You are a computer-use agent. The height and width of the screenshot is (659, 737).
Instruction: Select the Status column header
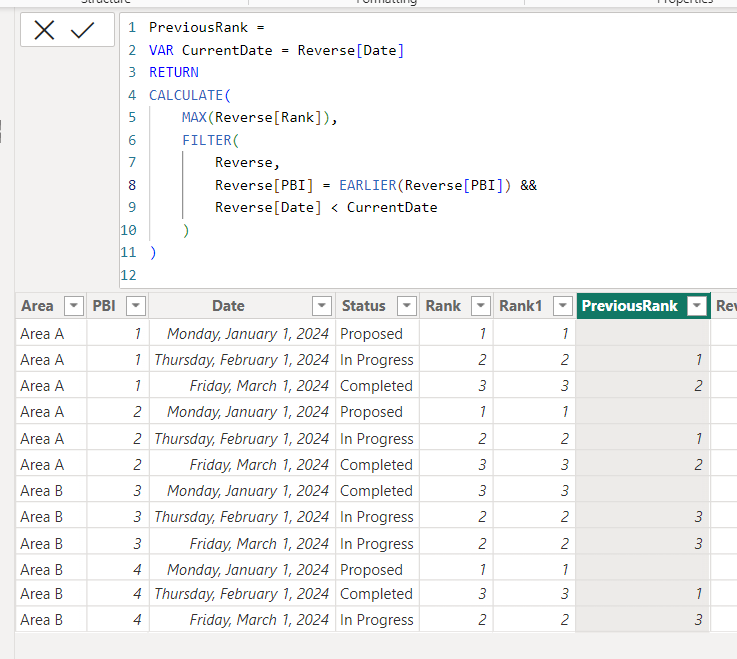[x=364, y=306]
